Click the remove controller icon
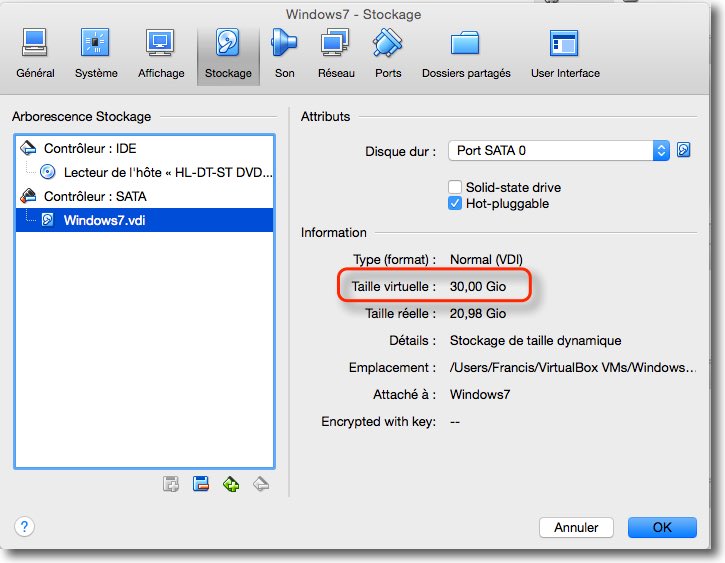Screen dimensions: 725x563 click(x=201, y=484)
